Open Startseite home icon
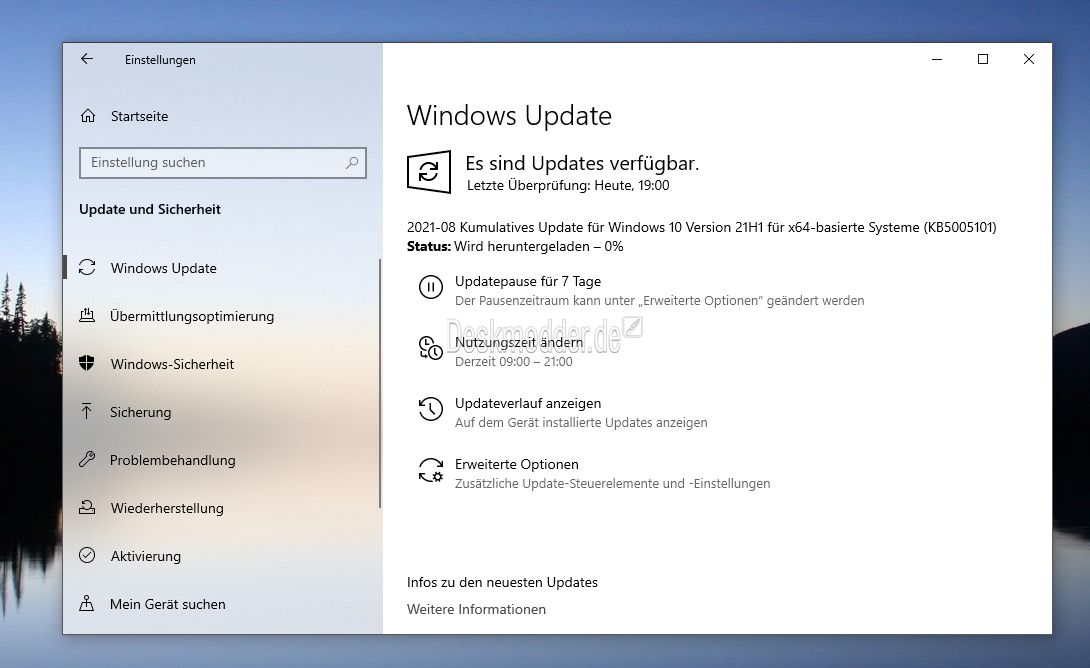Viewport: 1090px width, 668px height. (x=88, y=115)
